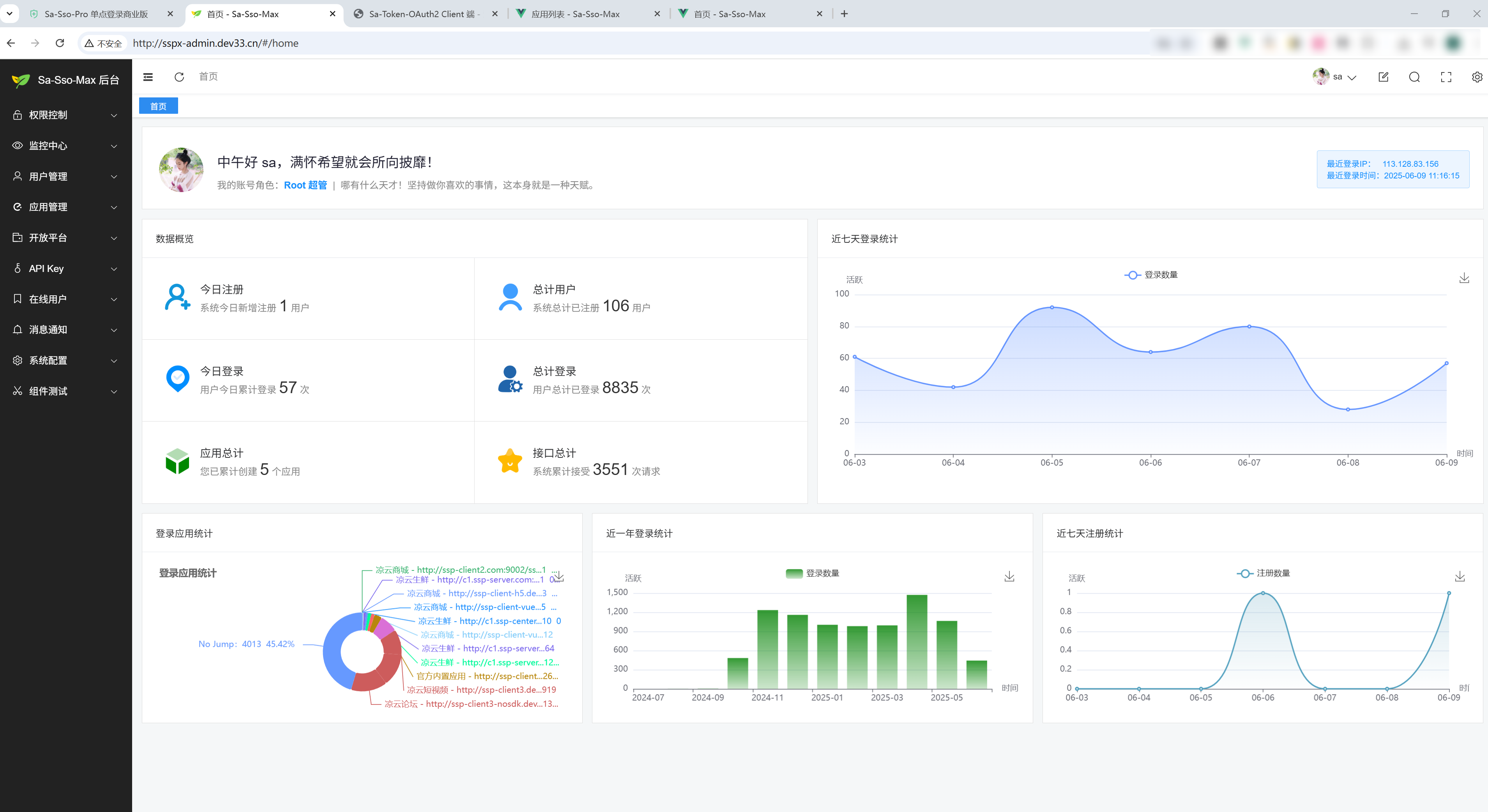1488x812 pixels.
Task: Click the browser address bar URL
Action: [216, 43]
